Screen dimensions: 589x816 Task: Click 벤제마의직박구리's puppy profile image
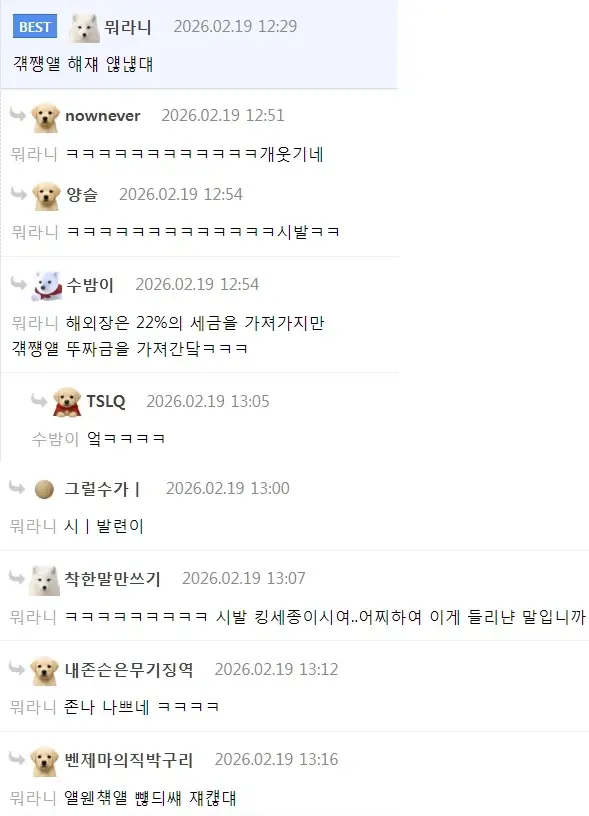click(x=44, y=761)
